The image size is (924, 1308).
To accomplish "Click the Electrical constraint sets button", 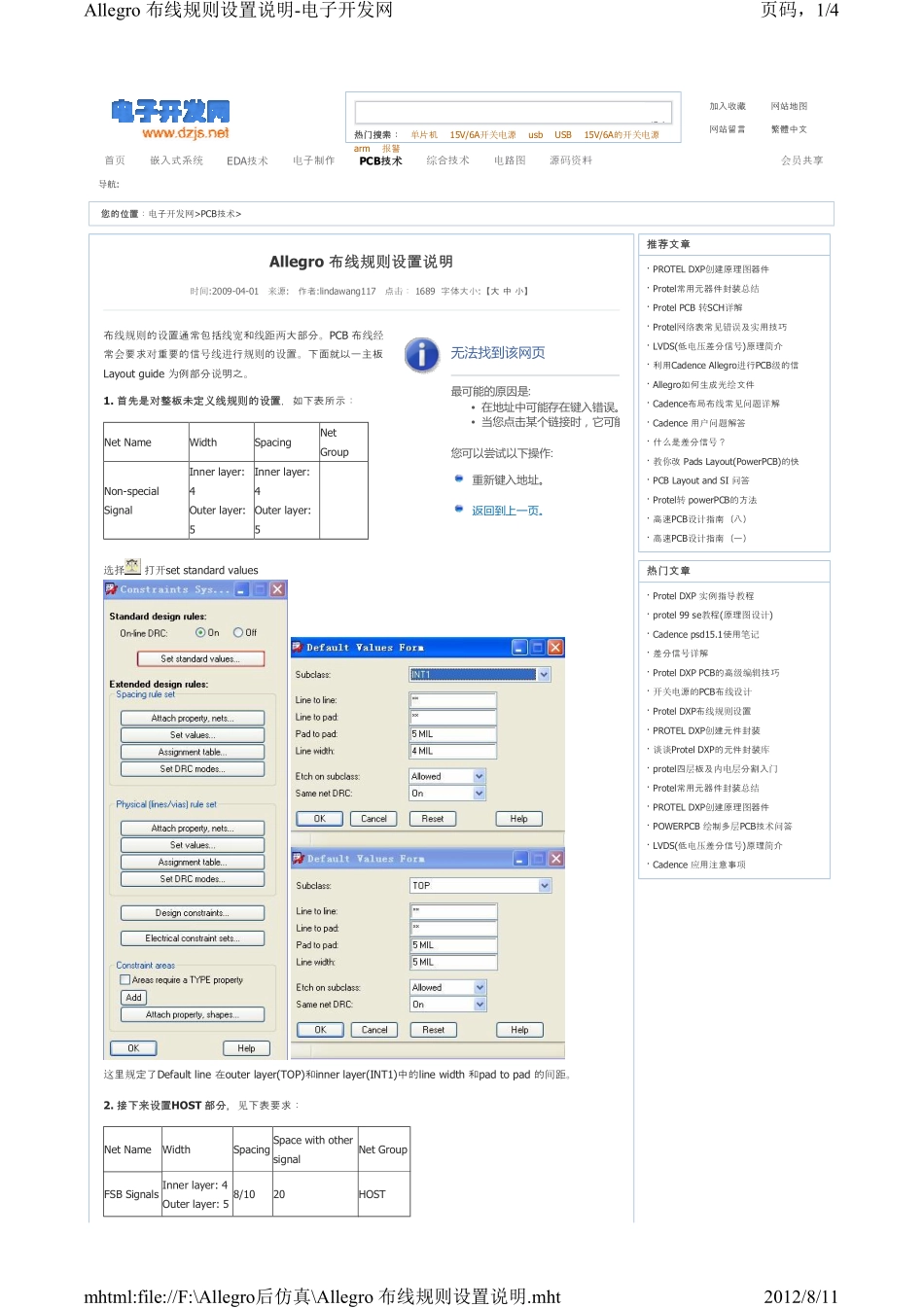I will [193, 938].
